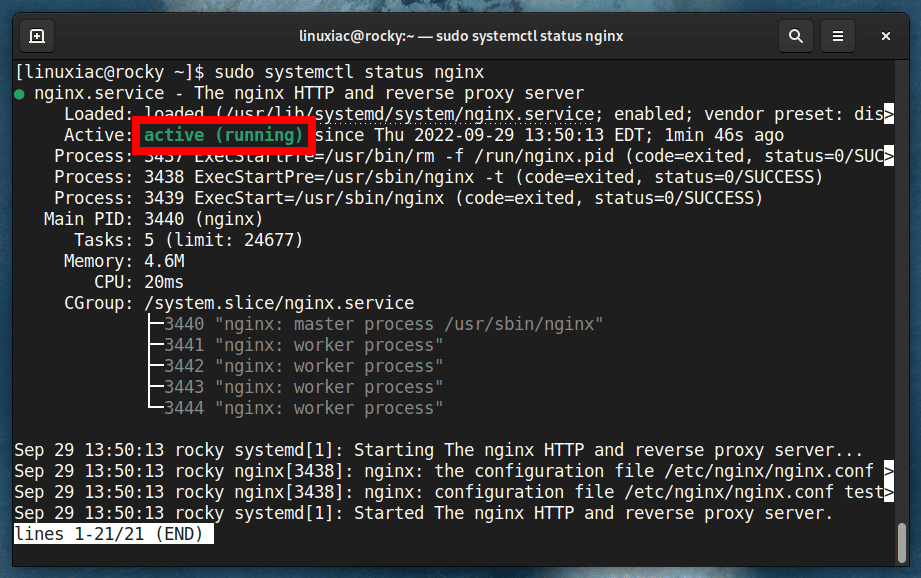This screenshot has width=921, height=578.
Task: Click the Process 3438 '/usr/sbin/nginx -t' line
Action: (439, 177)
